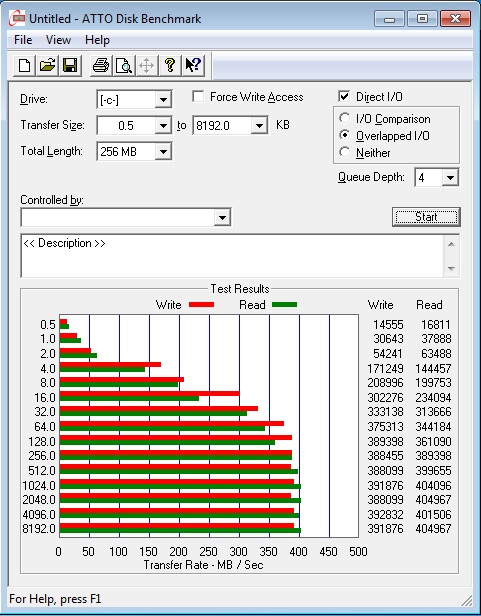This screenshot has height=616, width=481.
Task: Open the Help menu
Action: [97, 40]
